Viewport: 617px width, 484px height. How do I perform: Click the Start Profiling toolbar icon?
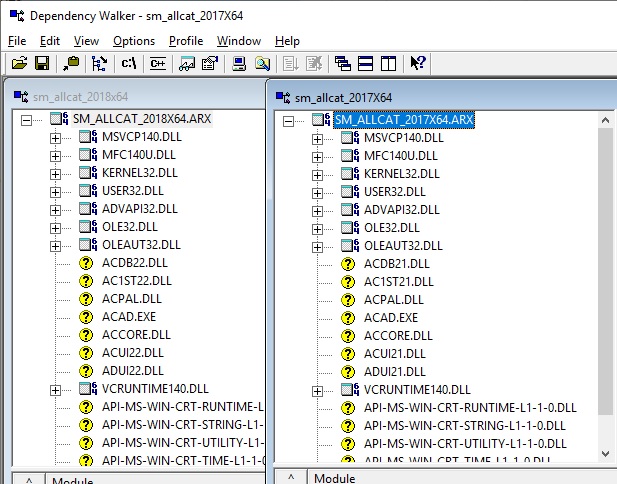pyautogui.click(x=291, y=63)
